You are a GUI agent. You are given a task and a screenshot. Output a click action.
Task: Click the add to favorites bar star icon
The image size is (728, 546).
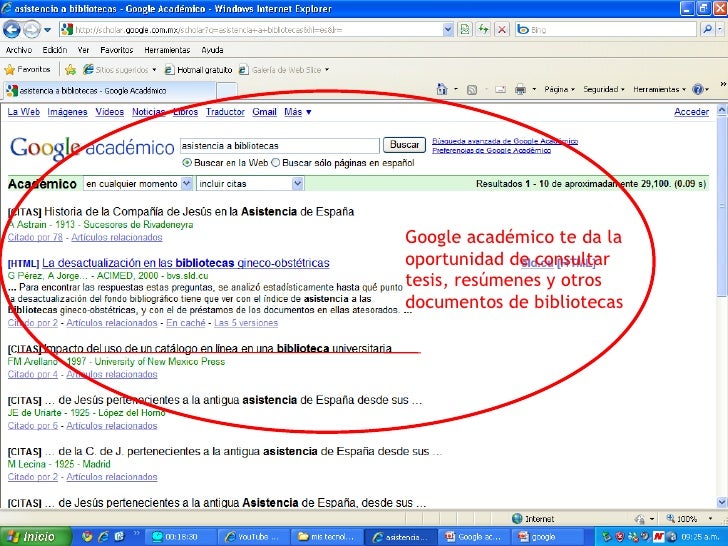point(71,70)
